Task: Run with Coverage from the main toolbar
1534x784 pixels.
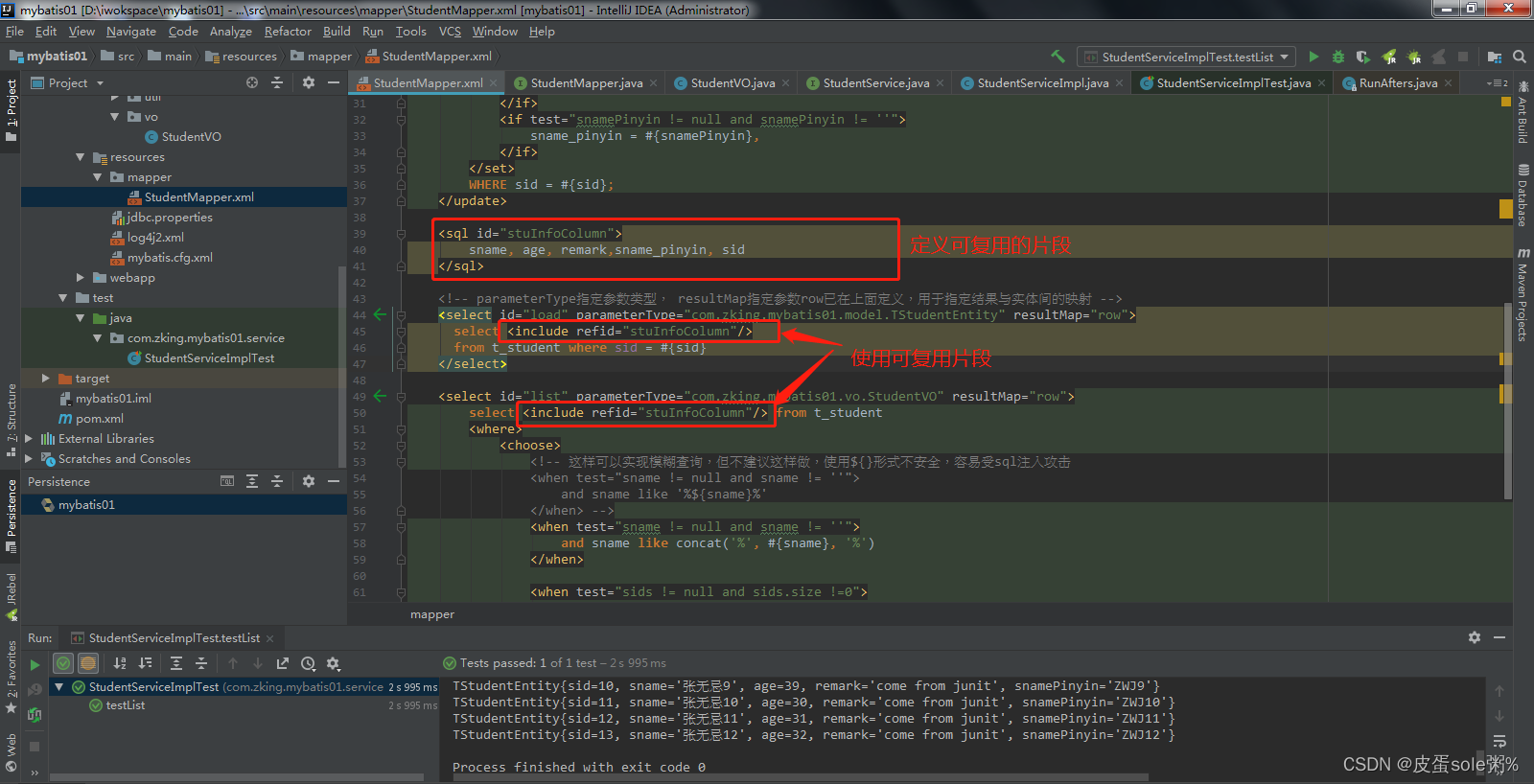Action: 1363,57
